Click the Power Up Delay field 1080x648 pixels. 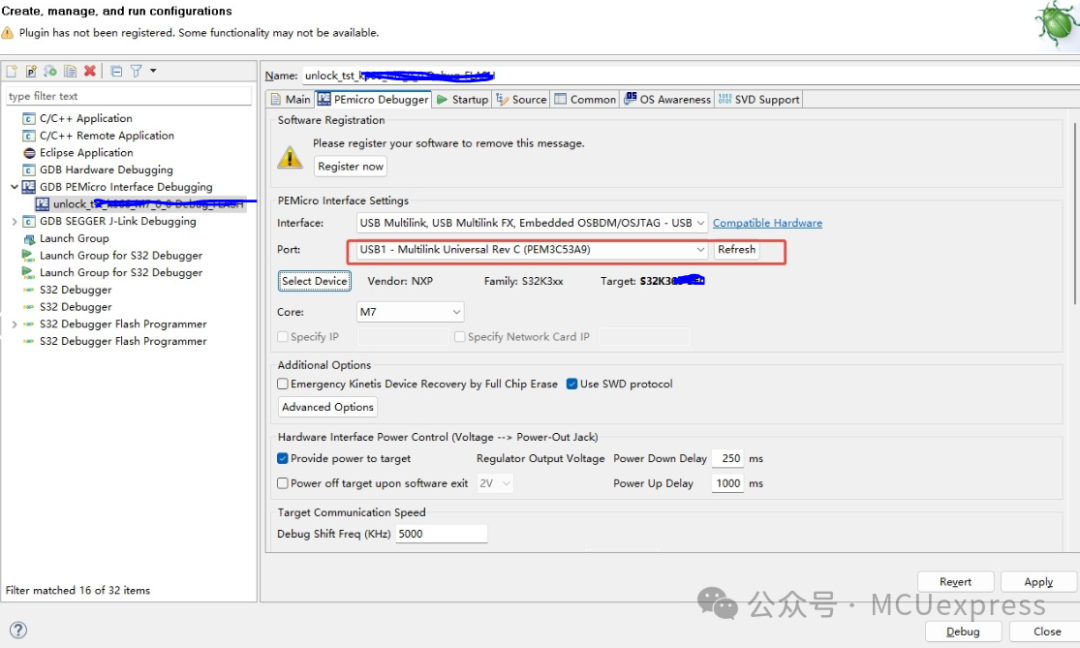[729, 483]
